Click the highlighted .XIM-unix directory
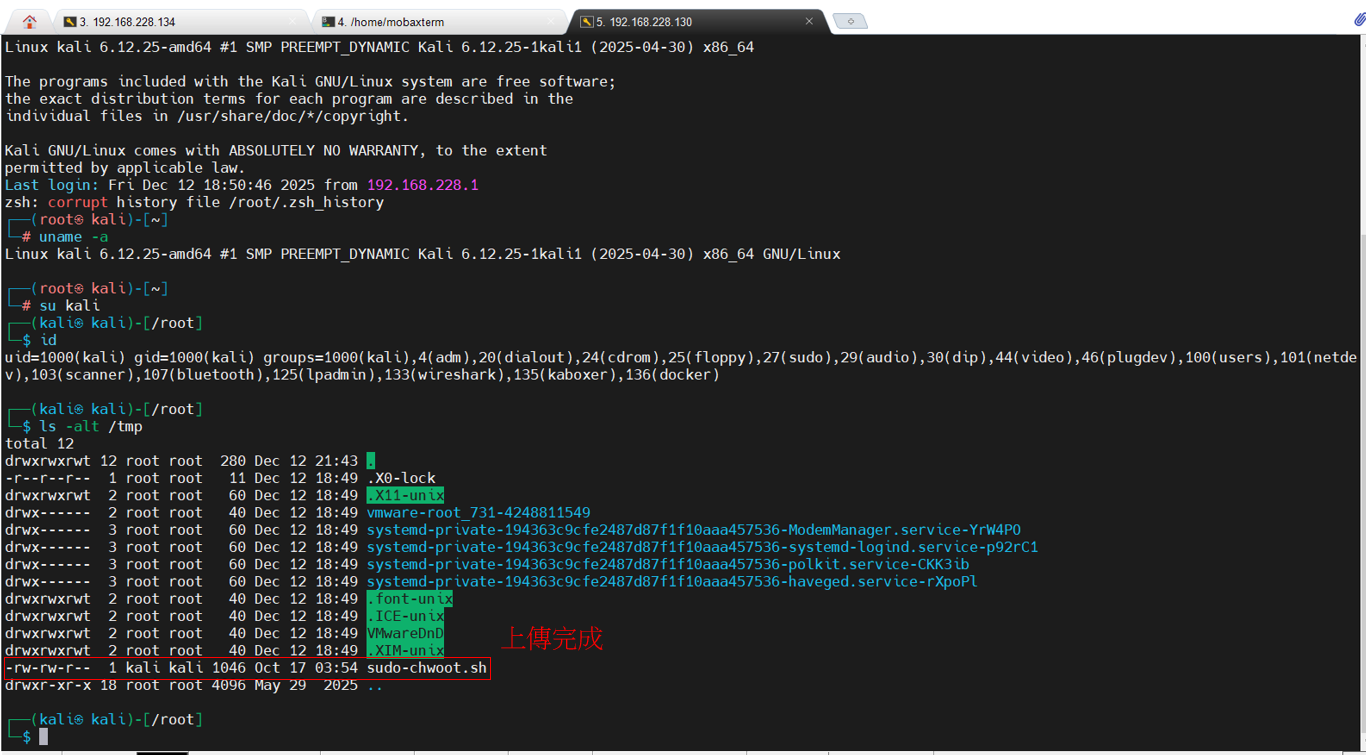This screenshot has height=755, width=1366. point(405,651)
